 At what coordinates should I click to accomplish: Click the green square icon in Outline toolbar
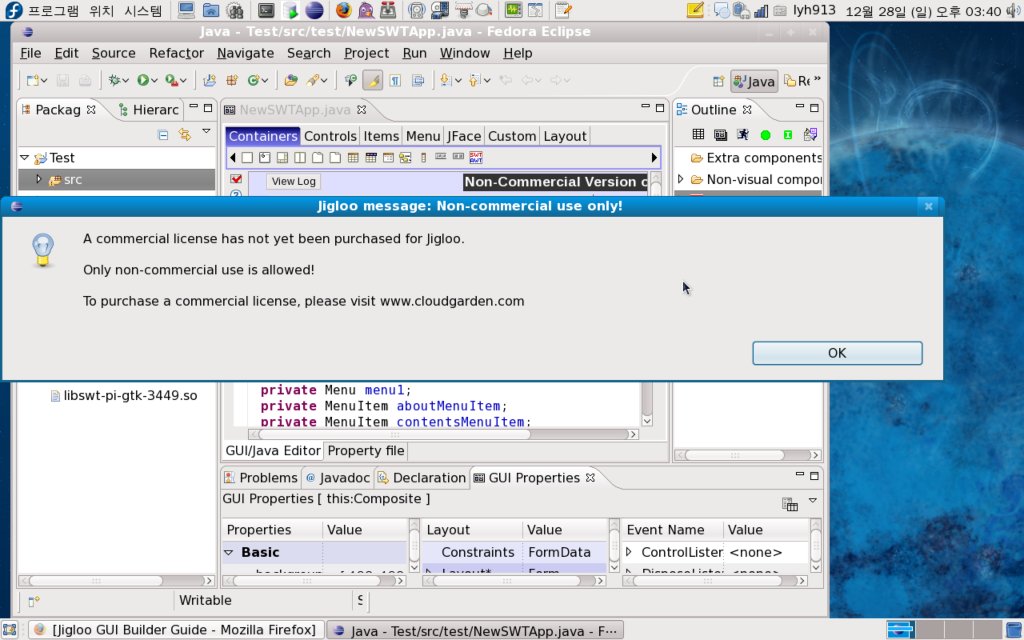point(788,135)
